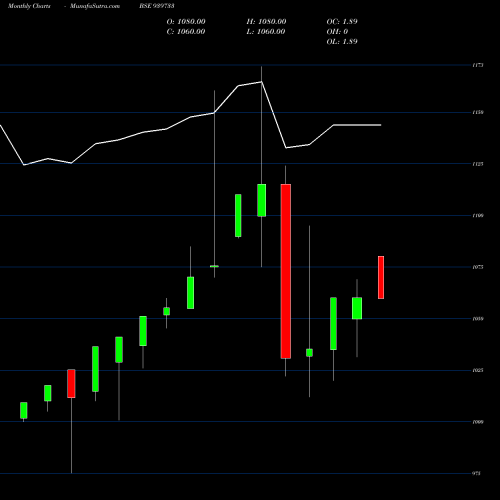Click the lowest price axis label '975'
This screenshot has width=500, height=500.
tap(477, 473)
